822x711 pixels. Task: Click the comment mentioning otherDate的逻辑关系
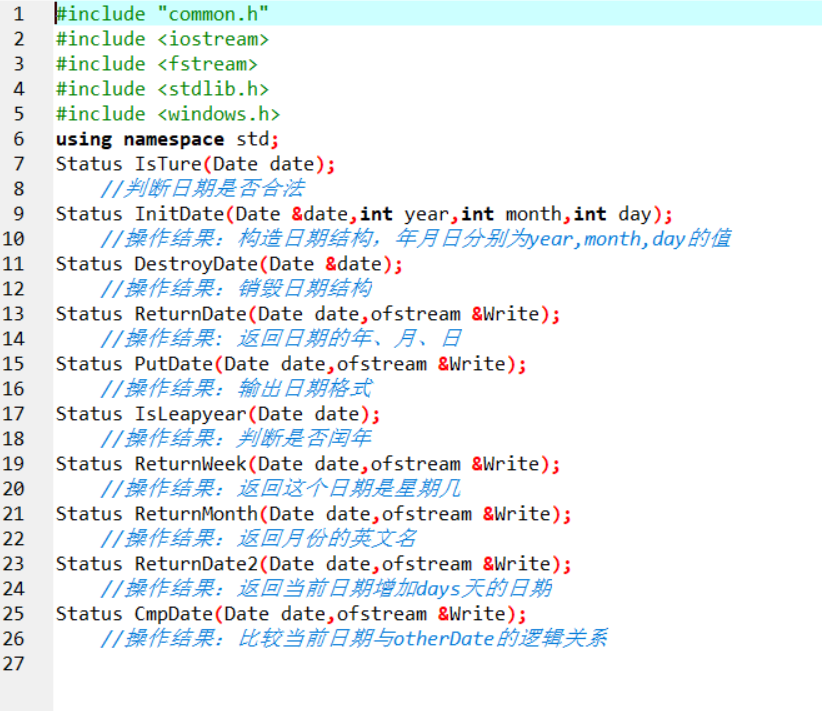click(x=354, y=639)
